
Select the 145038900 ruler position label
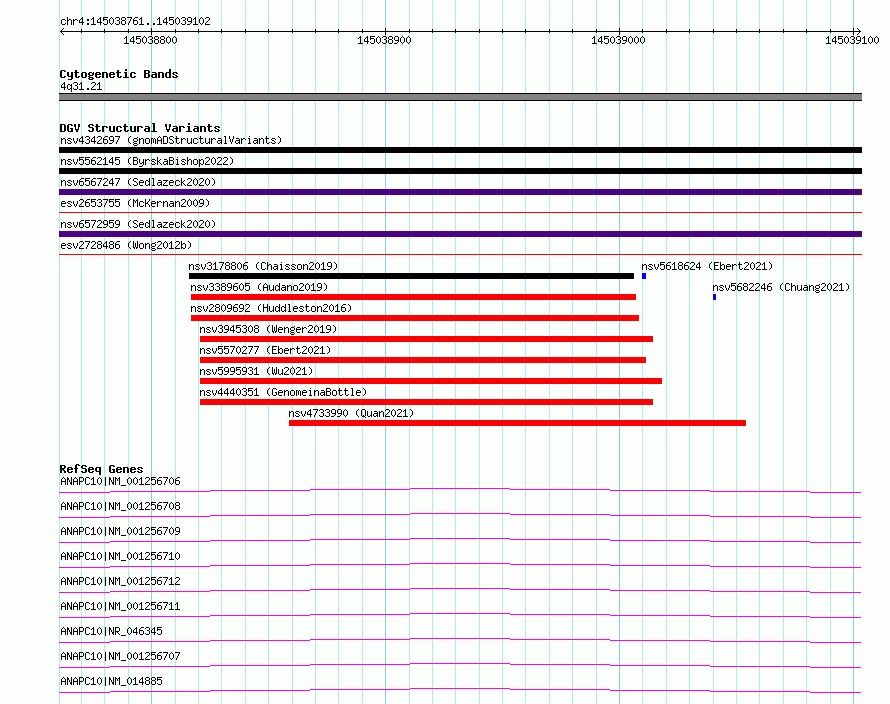(x=384, y=40)
